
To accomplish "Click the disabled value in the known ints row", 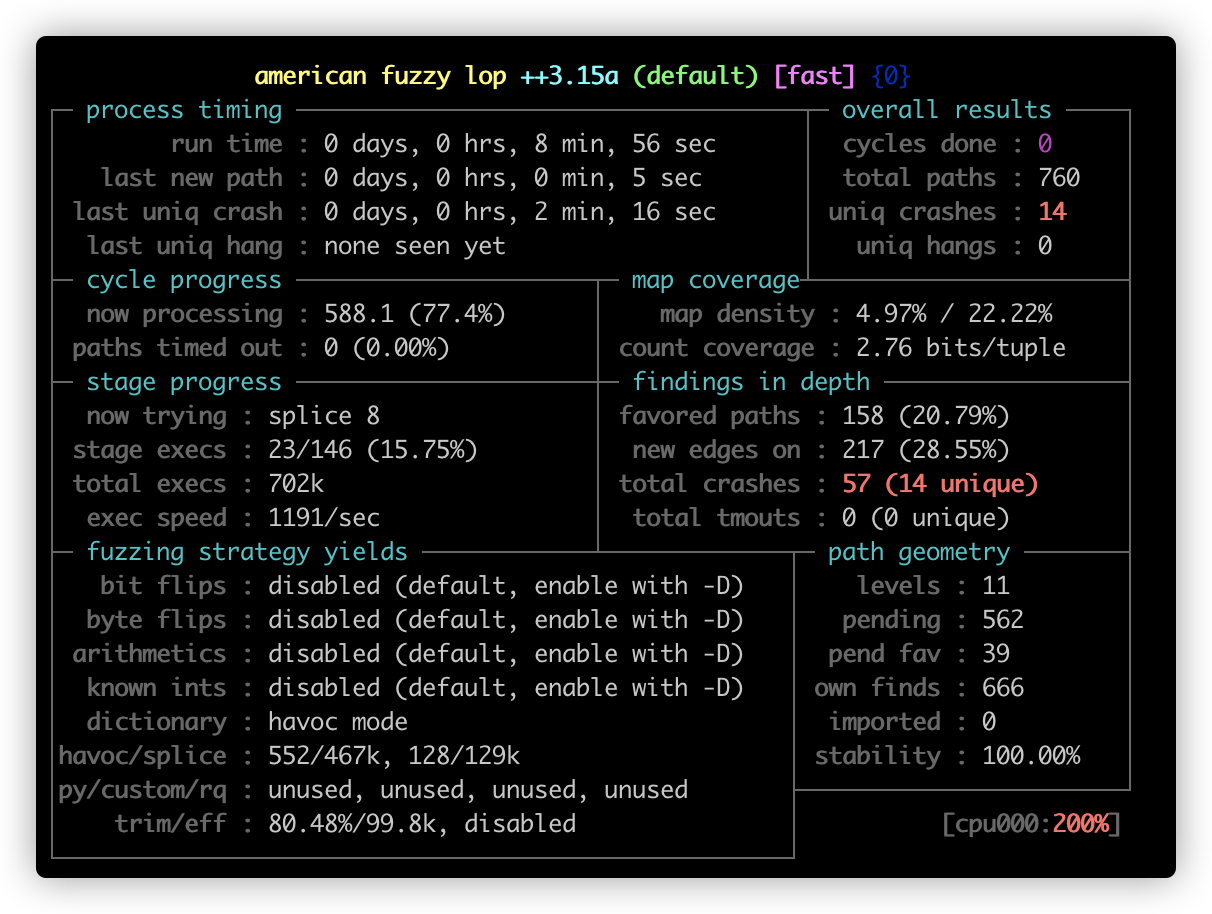I will coord(506,688).
